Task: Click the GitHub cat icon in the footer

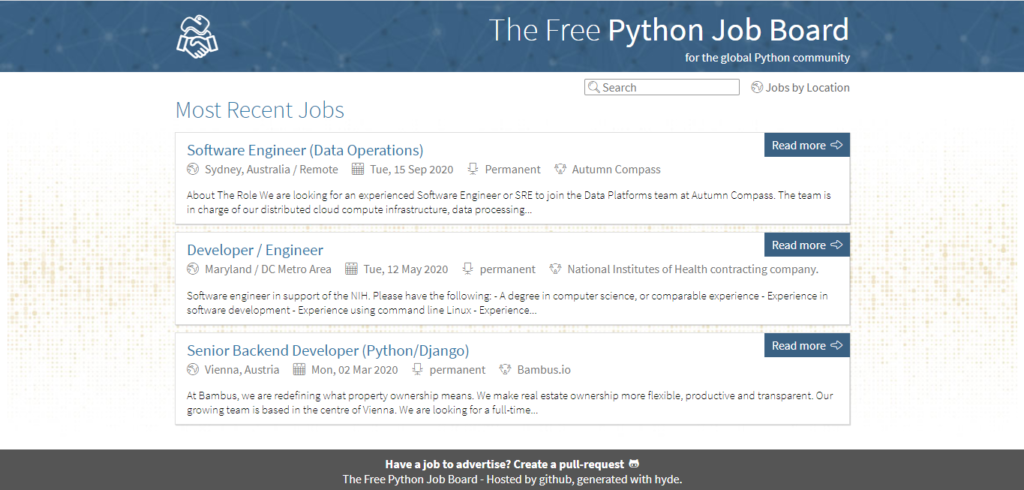Action: pos(633,464)
